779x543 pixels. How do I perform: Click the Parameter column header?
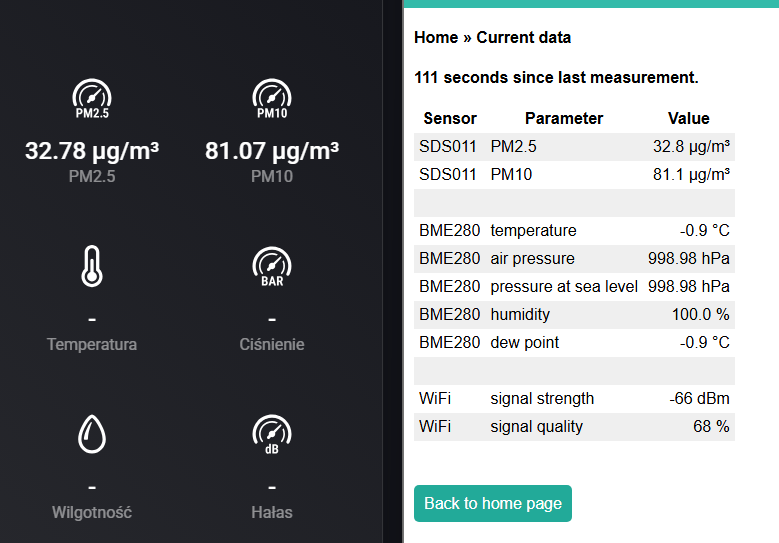pos(564,118)
